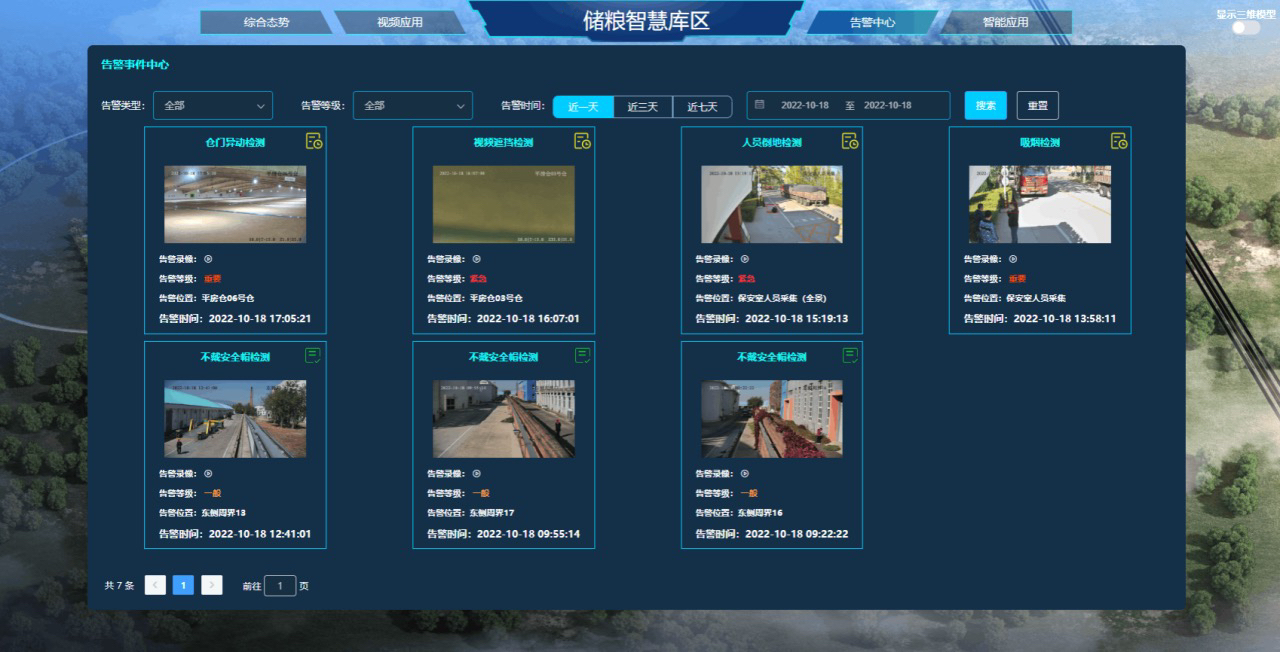The height and width of the screenshot is (652, 1280).
Task: Click status icon on 人员倒地检测 card
Action: click(x=850, y=141)
